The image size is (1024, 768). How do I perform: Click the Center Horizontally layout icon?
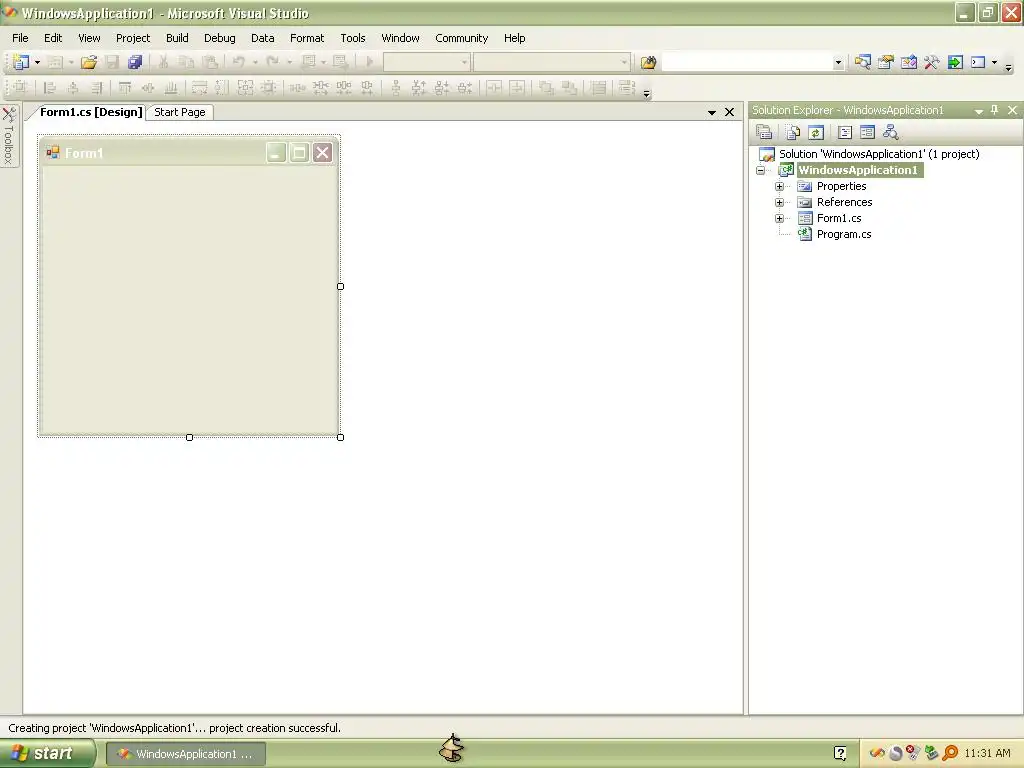494,88
